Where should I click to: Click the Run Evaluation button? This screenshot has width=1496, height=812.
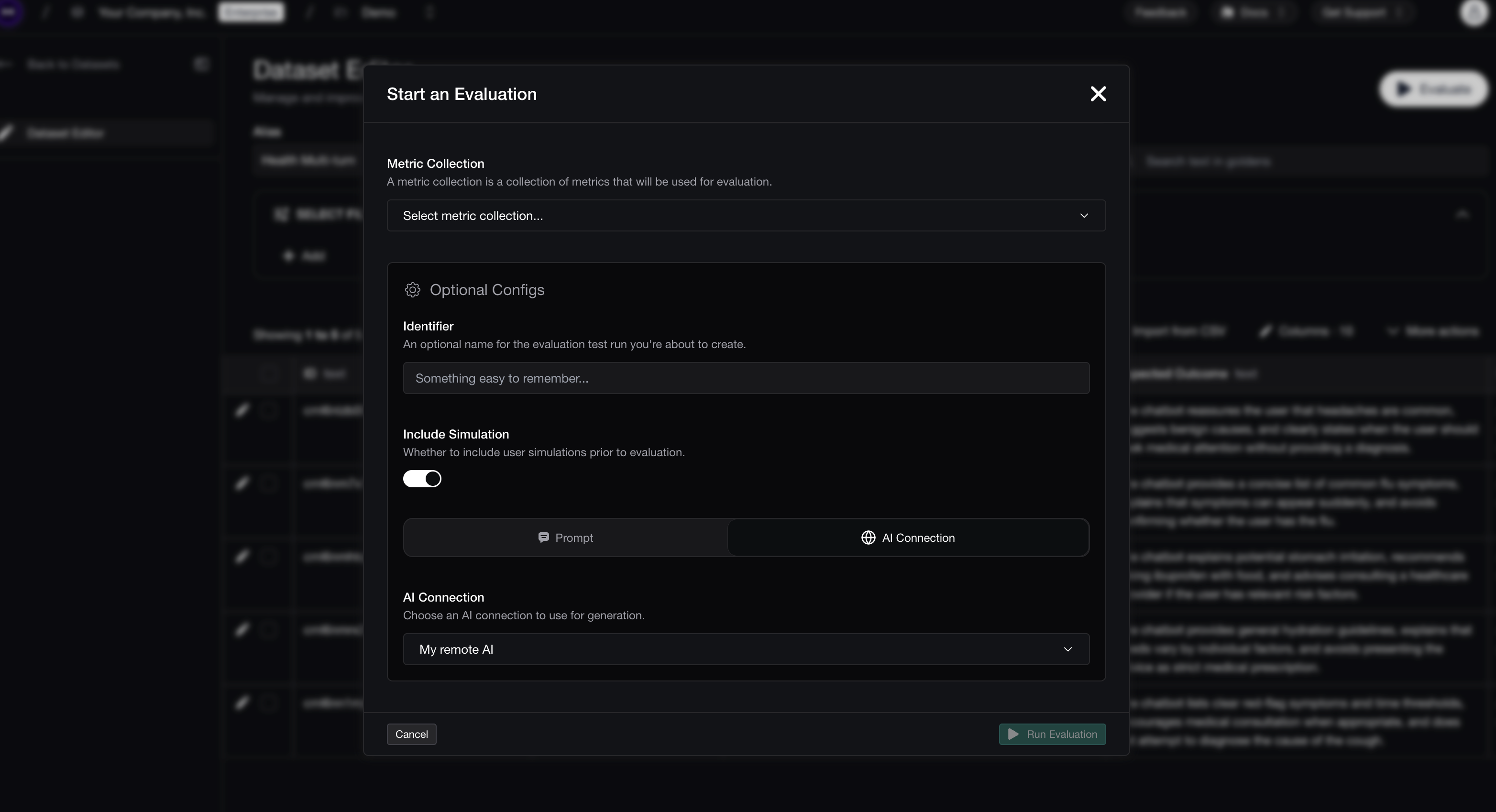click(x=1052, y=734)
